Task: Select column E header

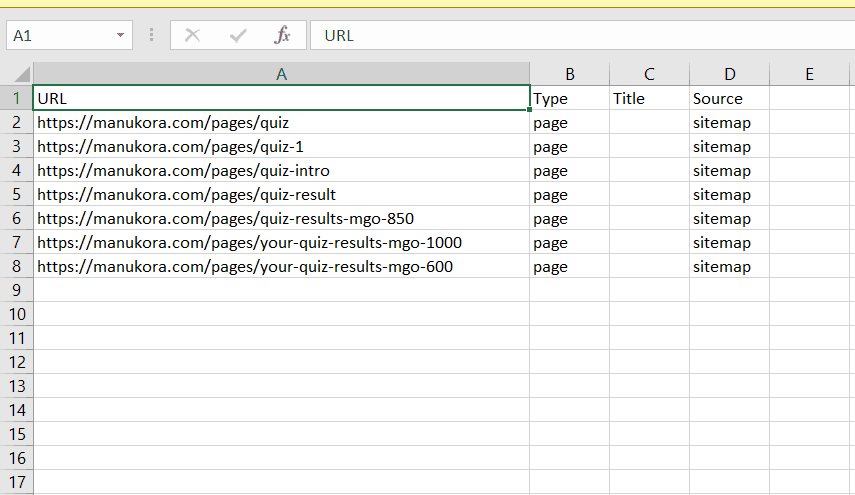Action: pyautogui.click(x=809, y=74)
